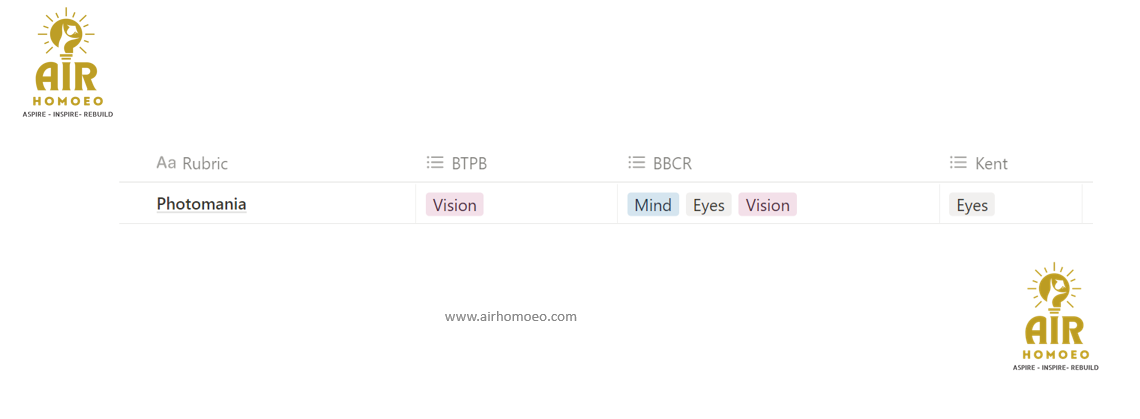Click the list icon beside BBCR header
Screen dimensions: 1140x419
pos(636,163)
